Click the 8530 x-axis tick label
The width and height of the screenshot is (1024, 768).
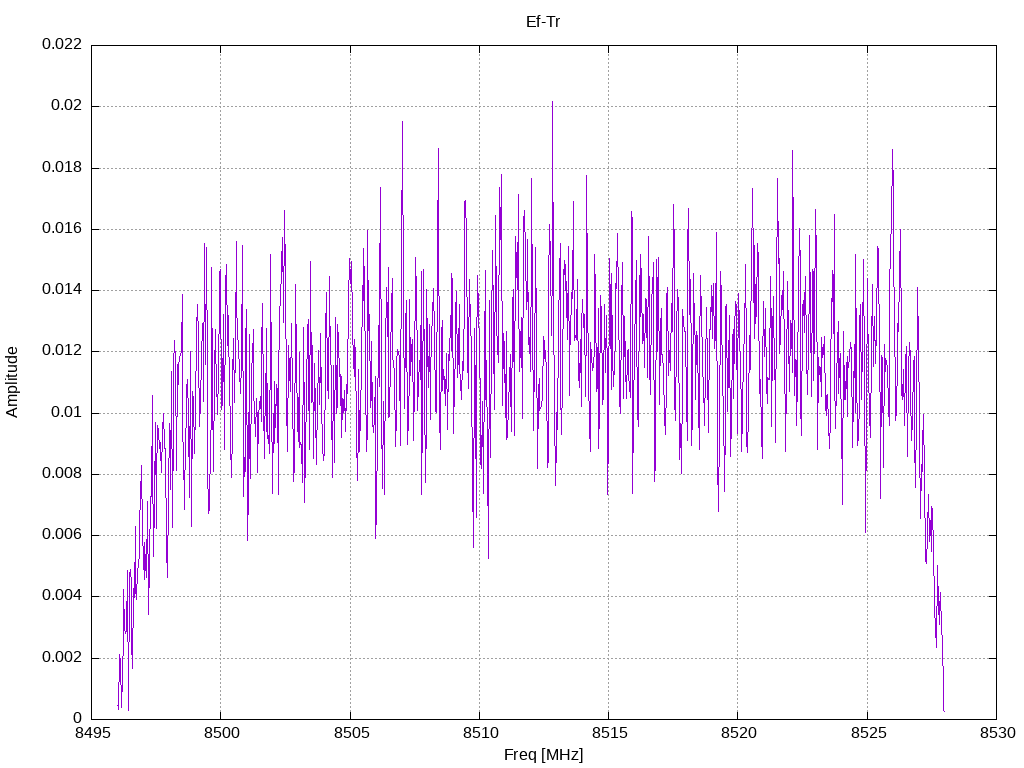997,733
